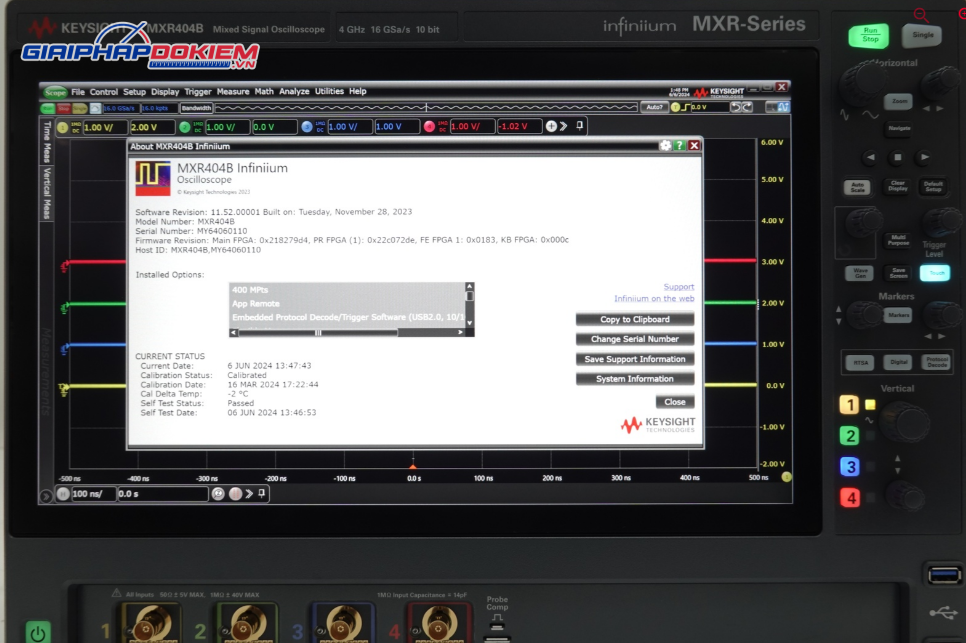Click the yellow Single toolbar button
This screenshot has height=643, width=966.
79,108
